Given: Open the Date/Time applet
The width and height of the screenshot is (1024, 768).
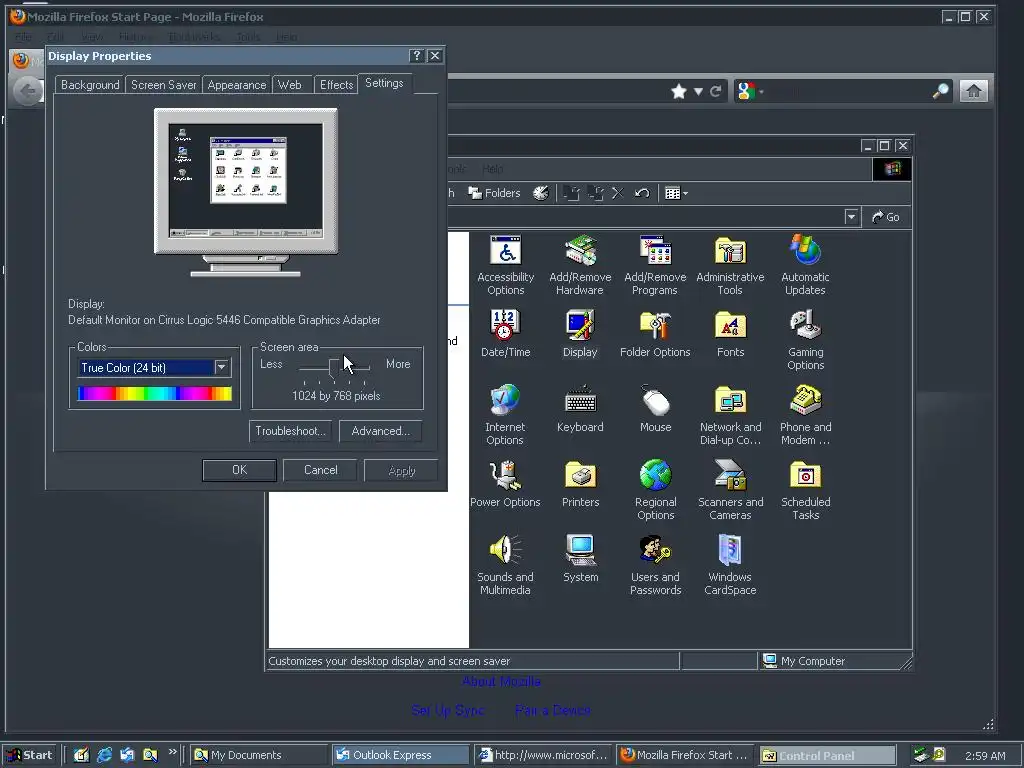Looking at the screenshot, I should tap(505, 334).
